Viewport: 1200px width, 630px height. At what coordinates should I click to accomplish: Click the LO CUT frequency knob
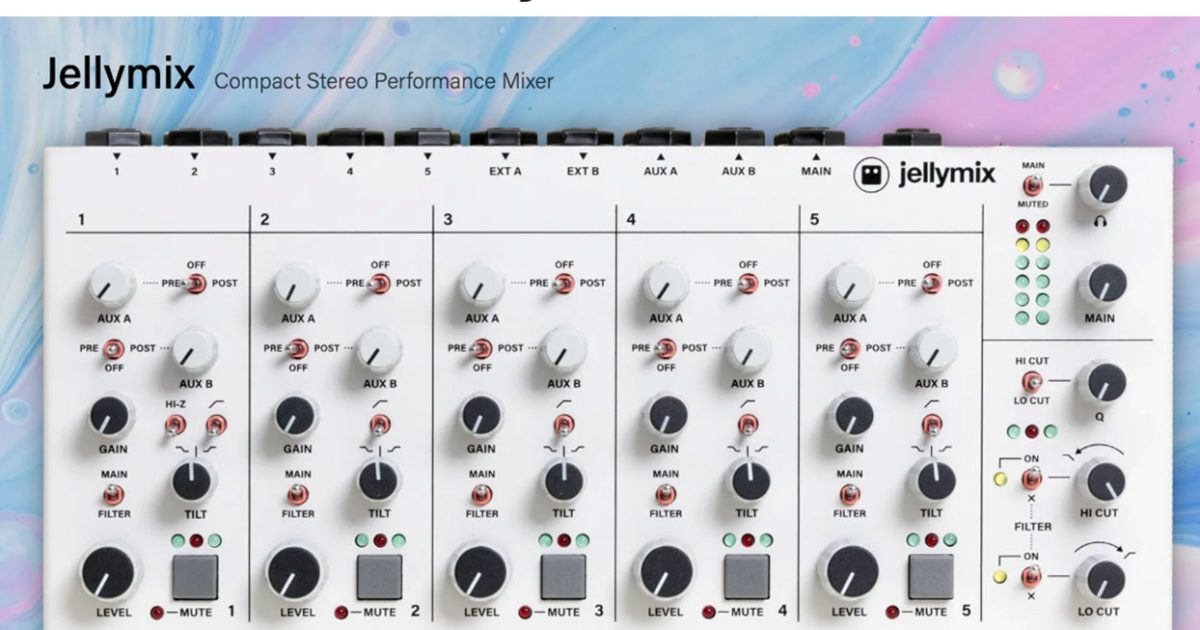[1100, 580]
